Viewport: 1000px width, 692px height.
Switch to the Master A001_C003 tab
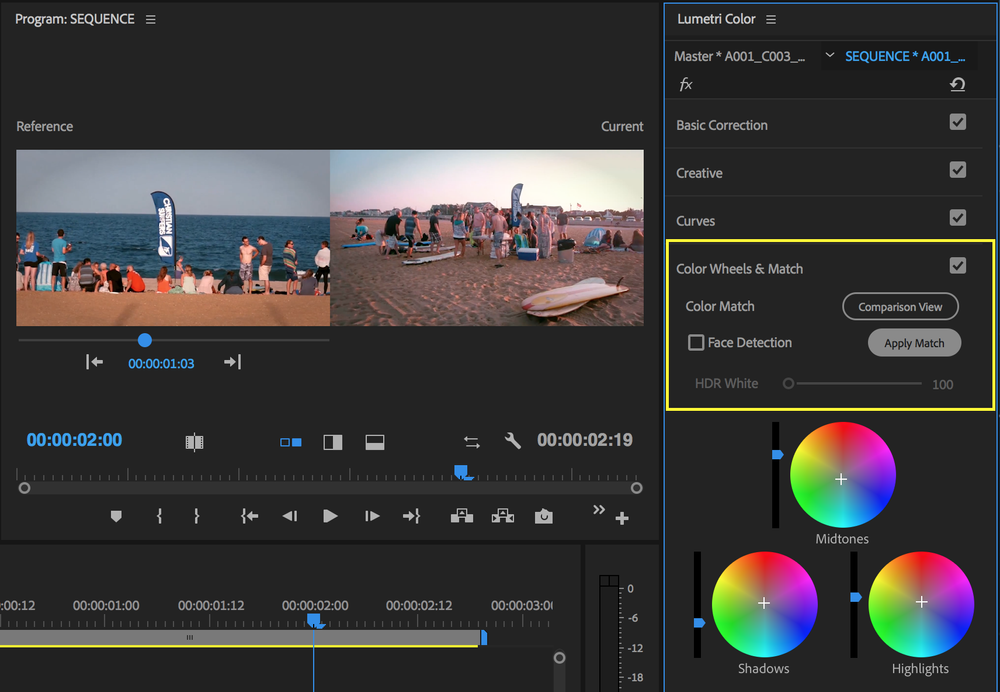(740, 56)
